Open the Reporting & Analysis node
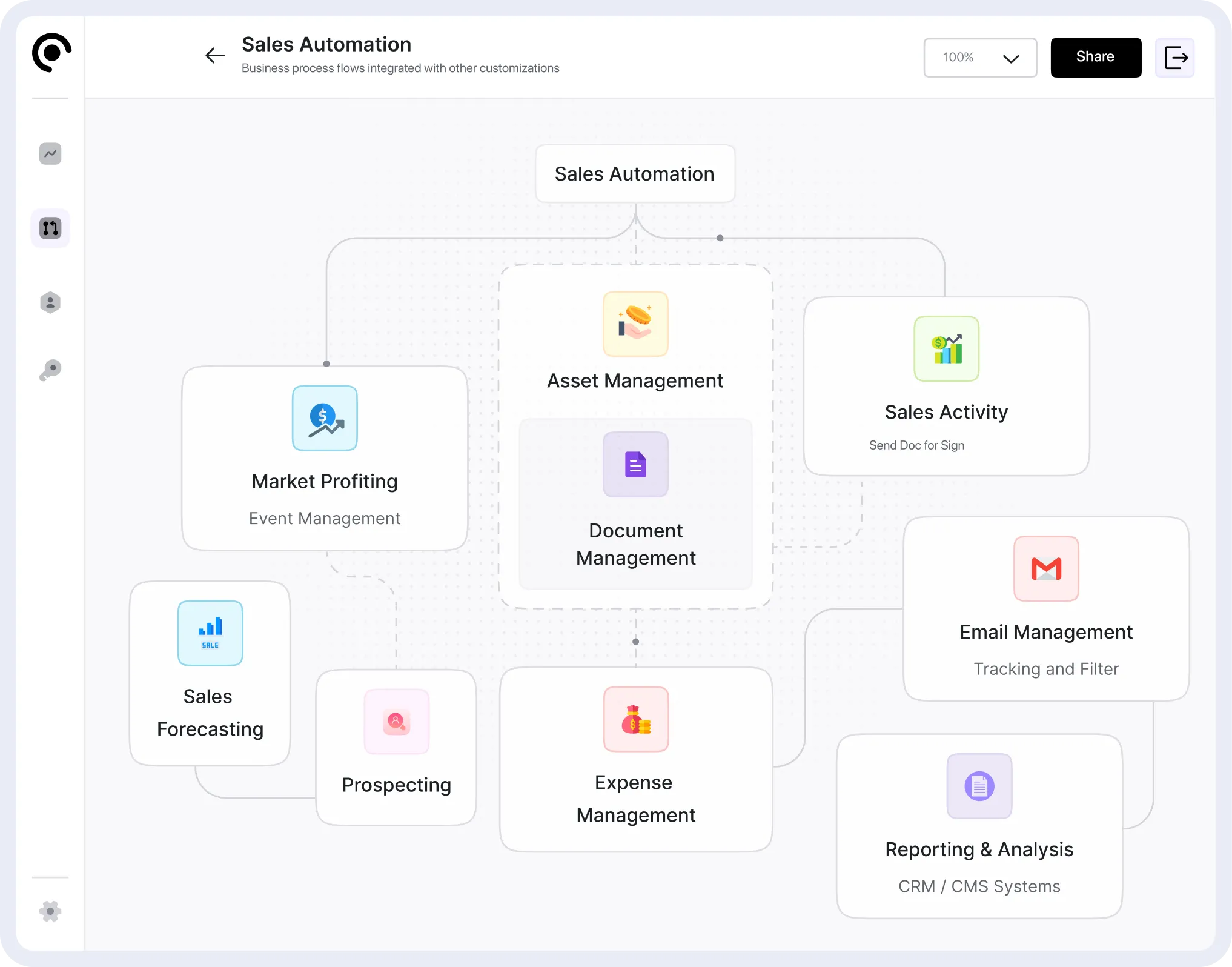The image size is (1232, 967). coord(979,826)
